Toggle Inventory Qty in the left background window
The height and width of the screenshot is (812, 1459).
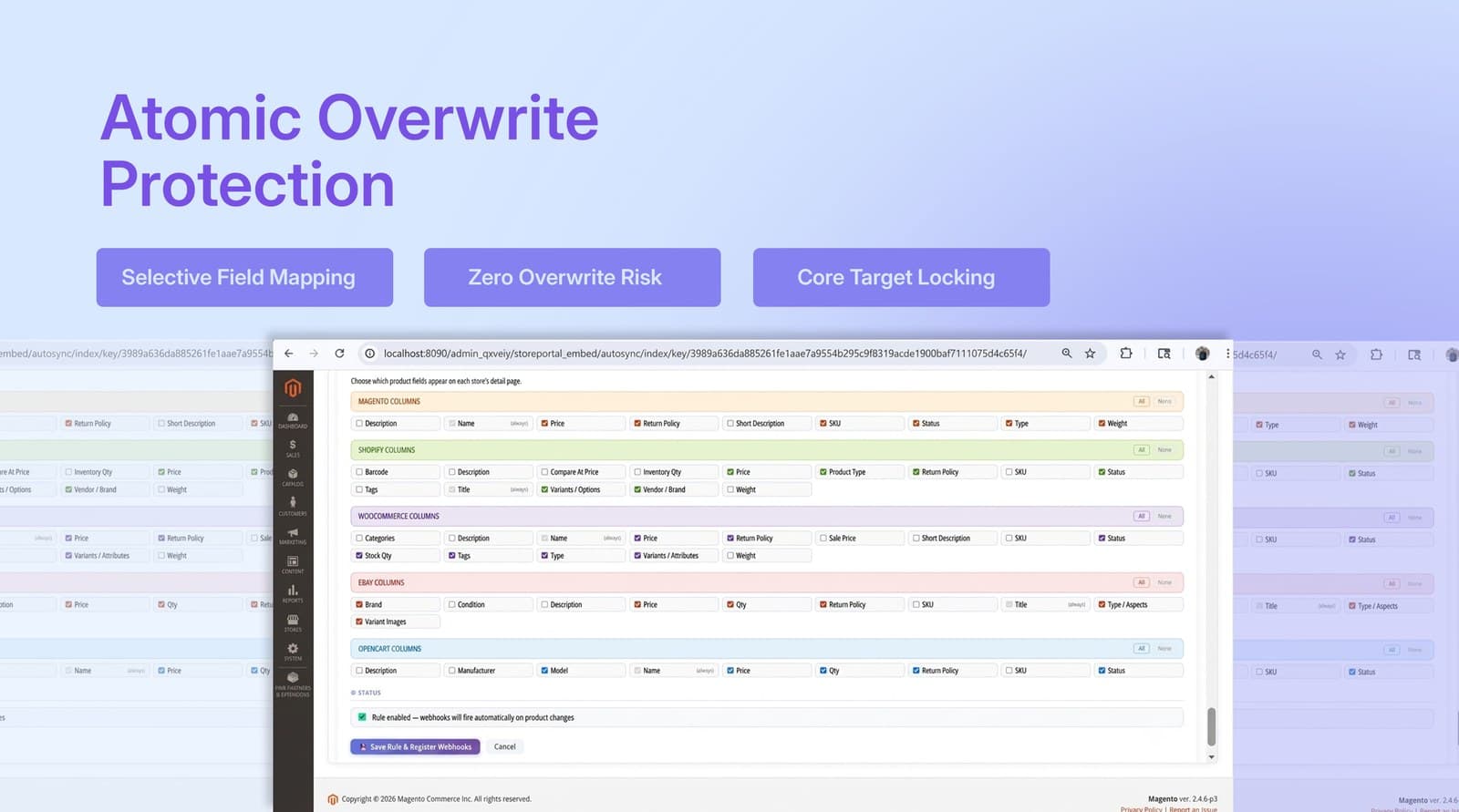tap(68, 472)
